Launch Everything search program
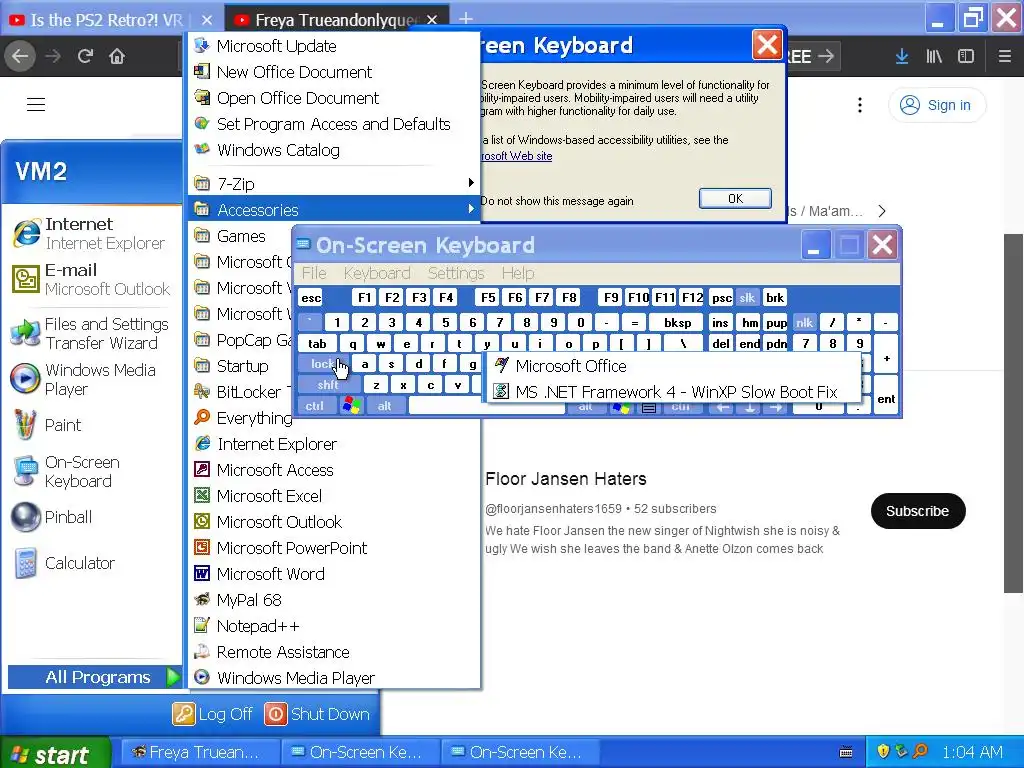1024x768 pixels. click(x=242, y=418)
